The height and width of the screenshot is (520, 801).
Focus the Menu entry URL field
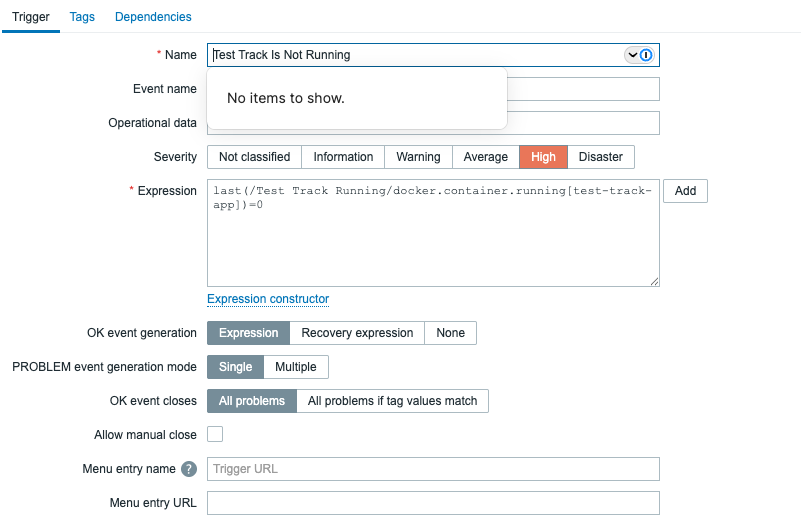pyautogui.click(x=433, y=503)
